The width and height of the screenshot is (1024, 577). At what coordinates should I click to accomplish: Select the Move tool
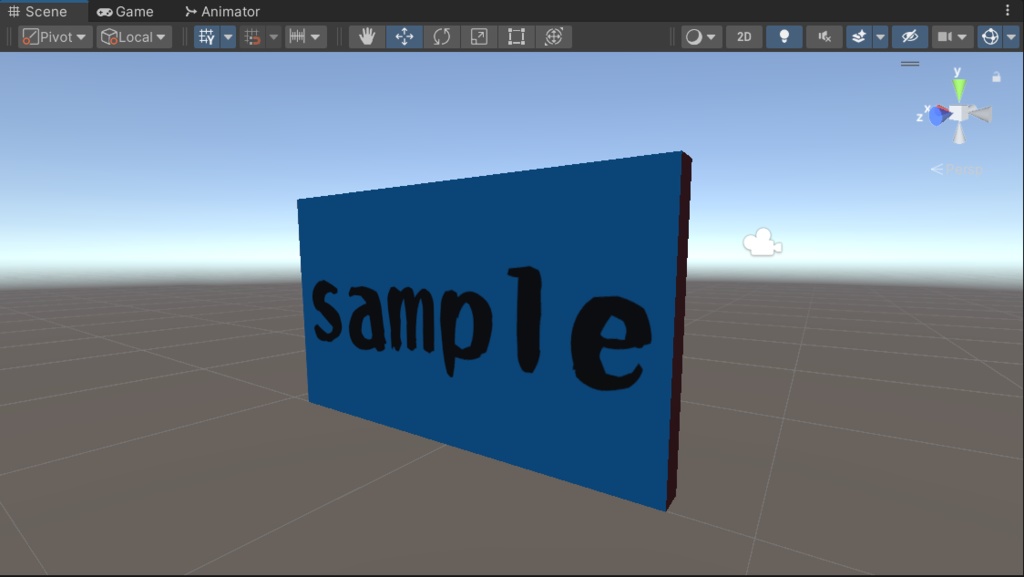pos(404,37)
